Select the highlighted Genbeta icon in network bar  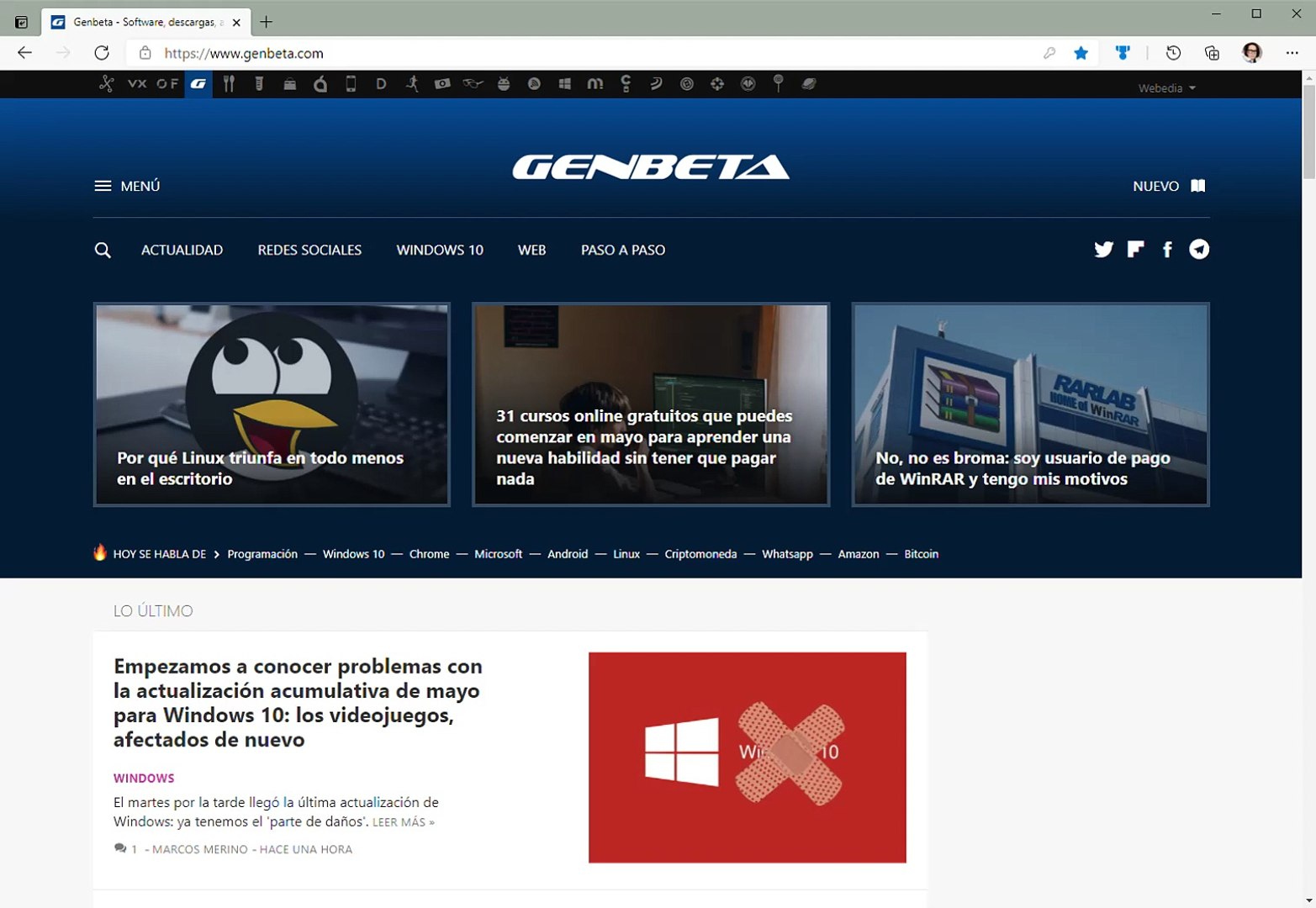click(x=198, y=83)
